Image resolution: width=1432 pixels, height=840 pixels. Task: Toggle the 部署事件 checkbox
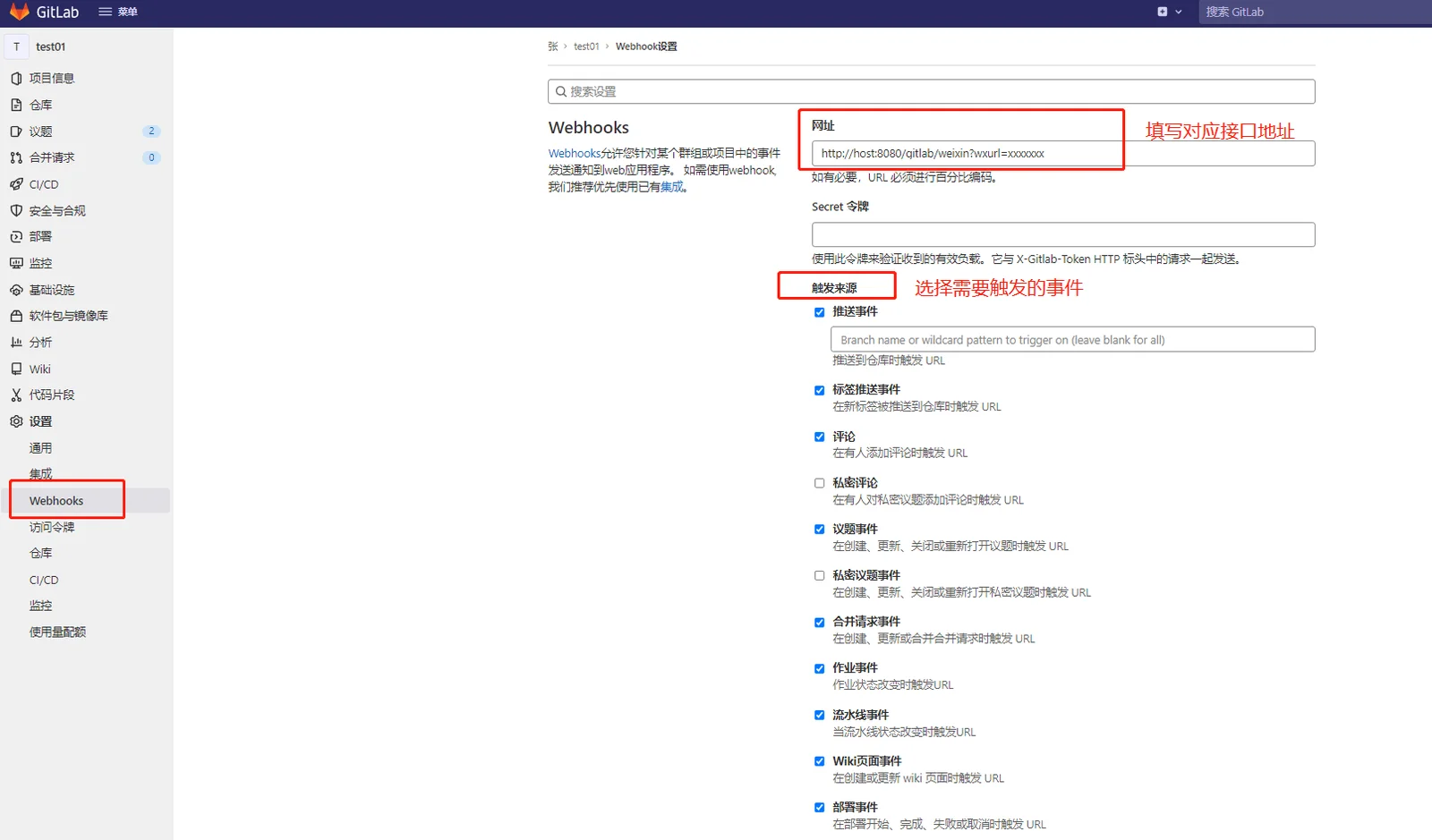[819, 808]
